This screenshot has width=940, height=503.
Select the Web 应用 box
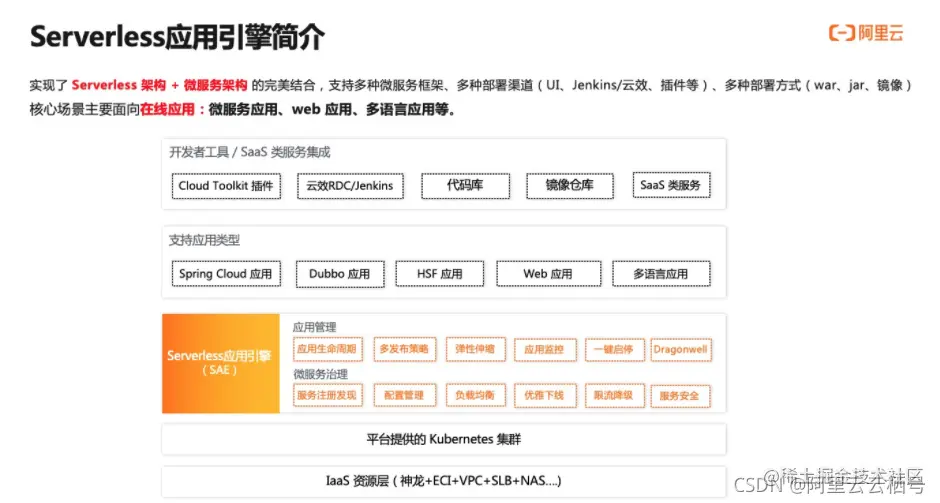[548, 274]
